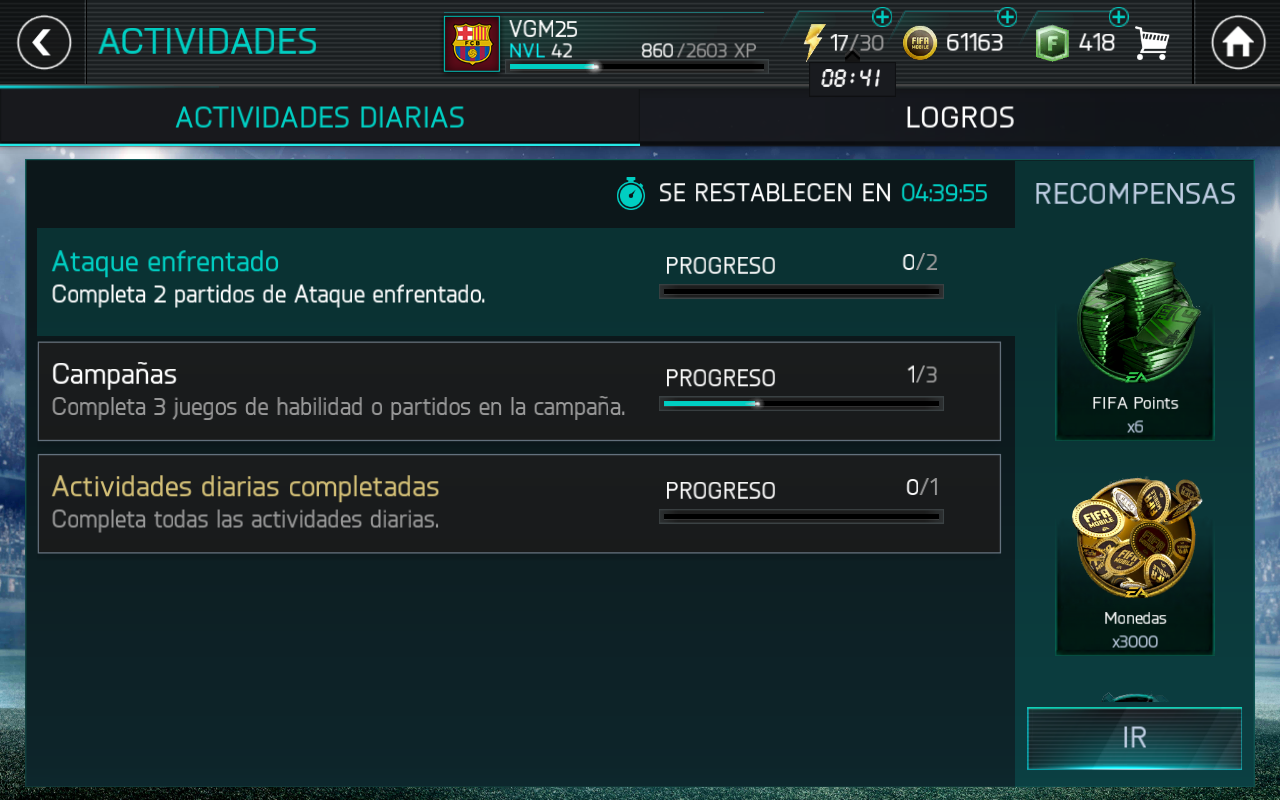Viewport: 1280px width, 800px height.
Task: Tap the Campañas progress bar
Action: click(801, 404)
